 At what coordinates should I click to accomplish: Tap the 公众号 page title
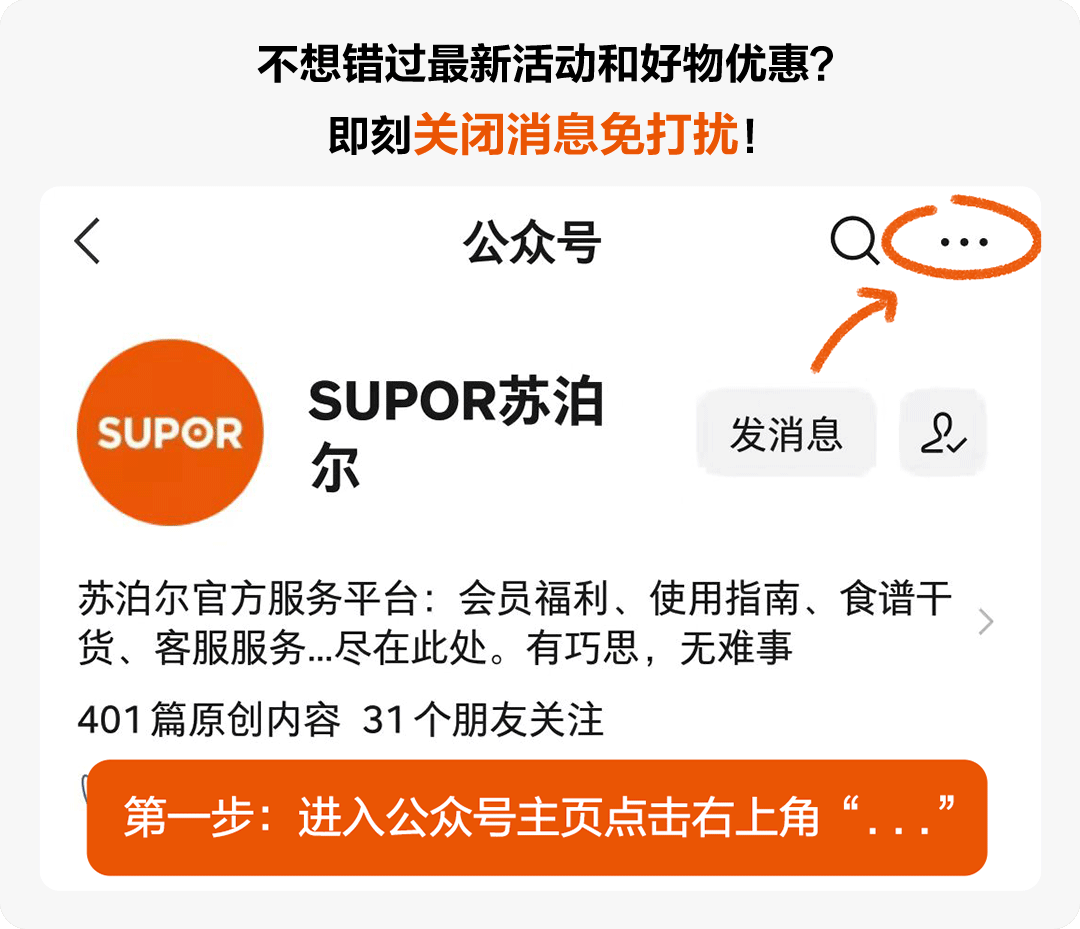tap(532, 242)
